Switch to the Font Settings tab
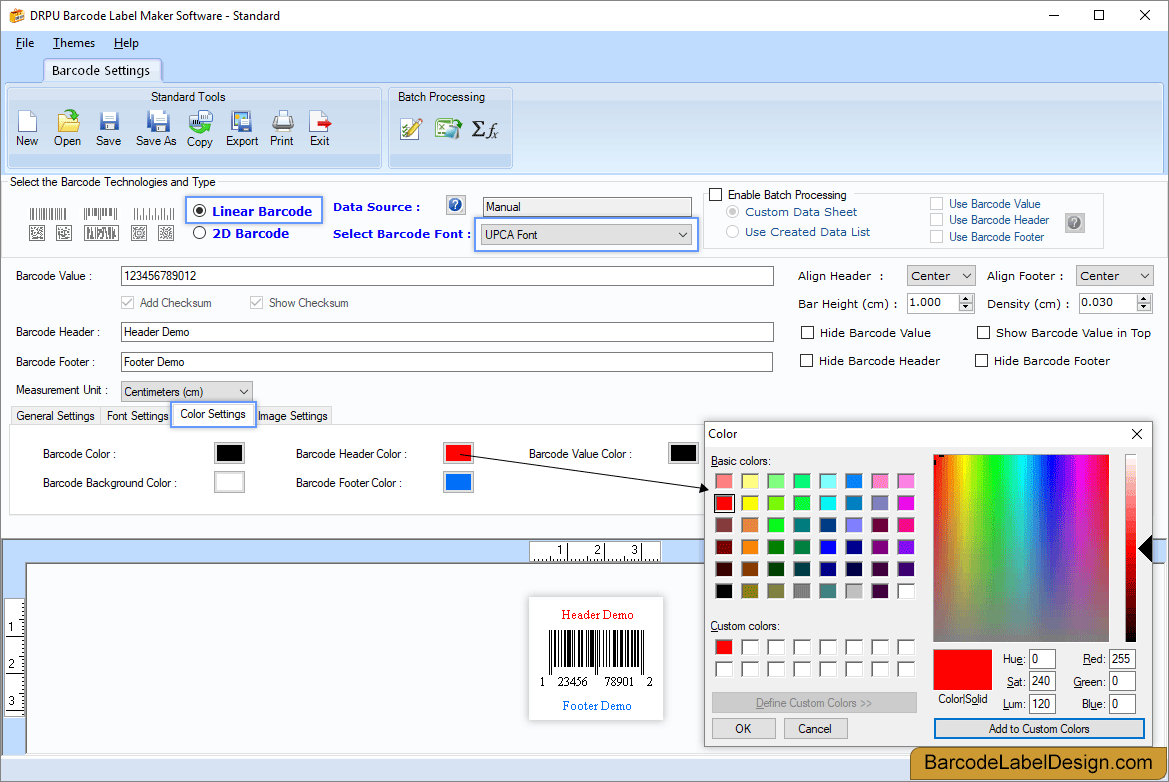 point(137,416)
